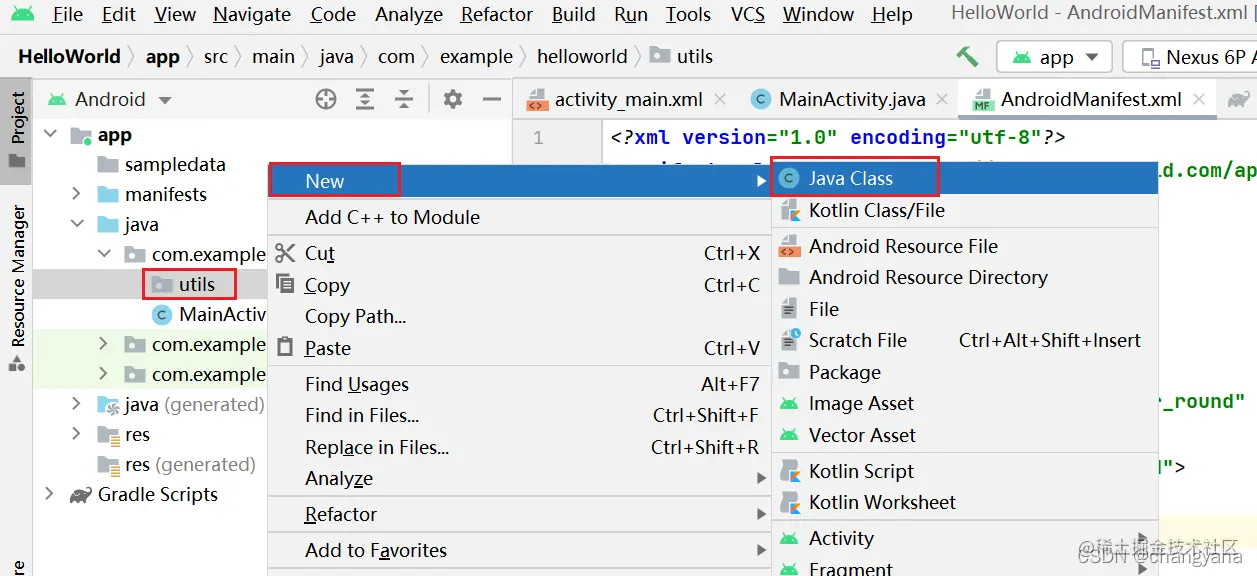Expand the manifests folder
The image size is (1257, 576).
click(x=77, y=194)
